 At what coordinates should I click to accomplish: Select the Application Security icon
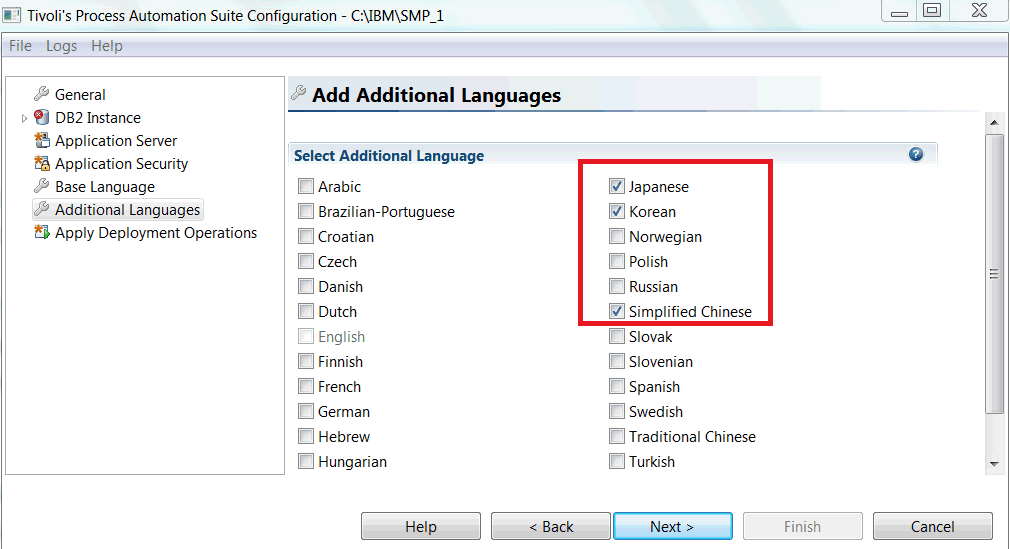[41, 164]
